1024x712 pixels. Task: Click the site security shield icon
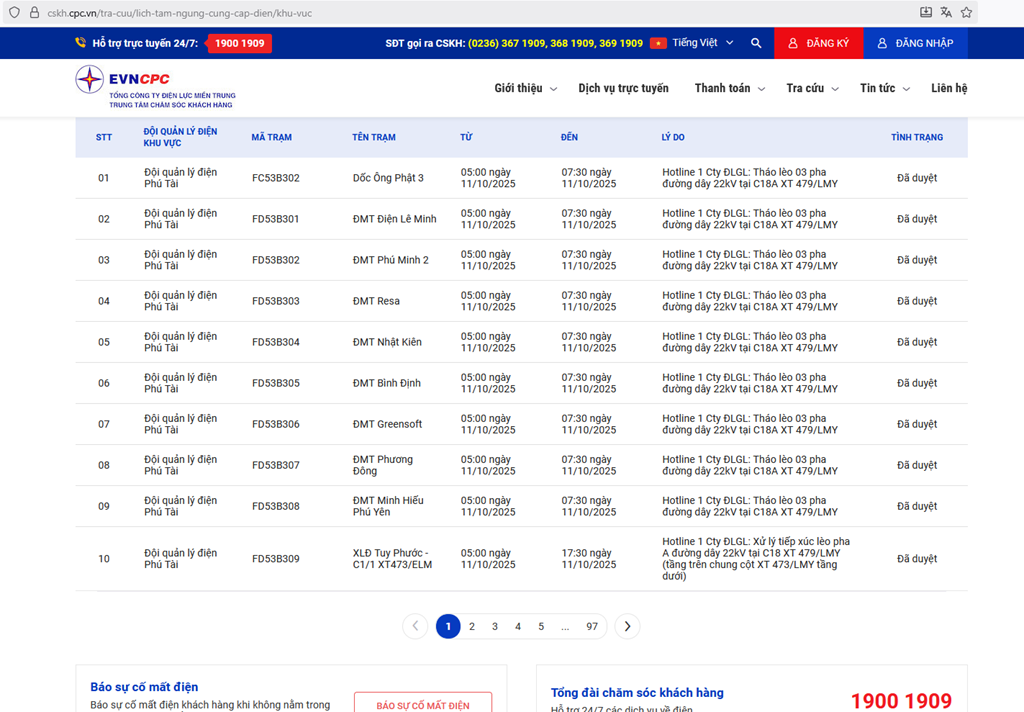tap(13, 12)
